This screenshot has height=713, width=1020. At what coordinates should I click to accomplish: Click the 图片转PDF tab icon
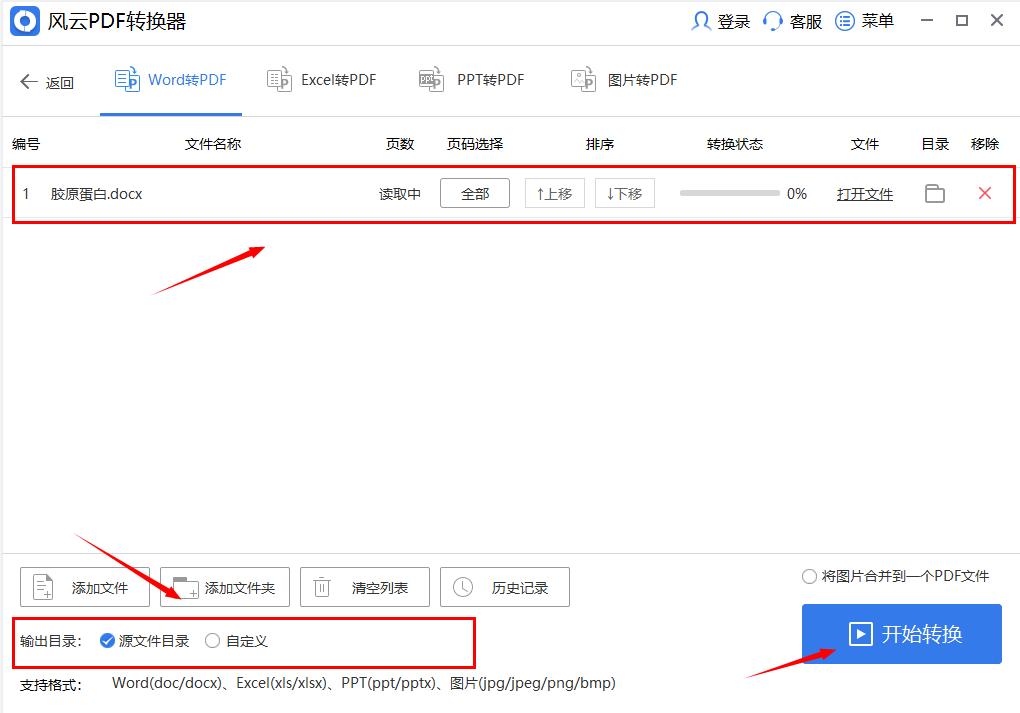pyautogui.click(x=584, y=77)
